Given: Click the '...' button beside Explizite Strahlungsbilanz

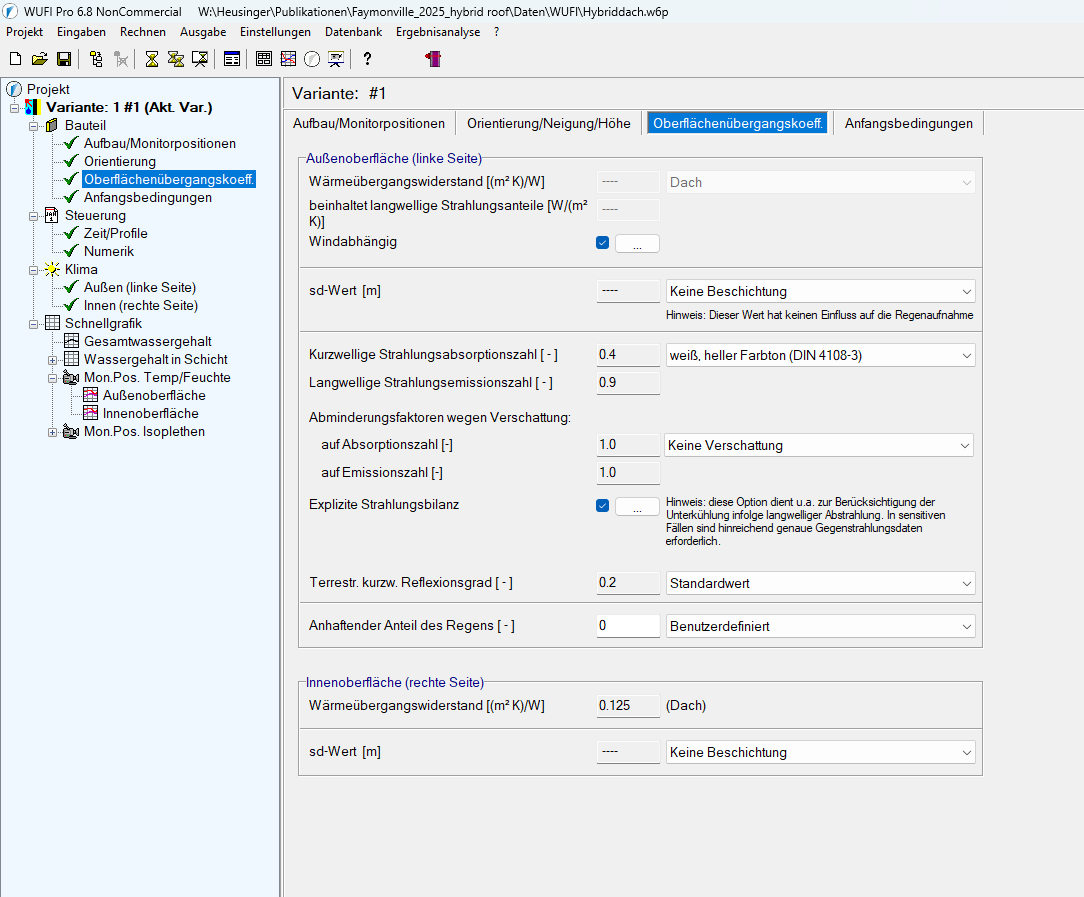Looking at the screenshot, I should (x=637, y=507).
